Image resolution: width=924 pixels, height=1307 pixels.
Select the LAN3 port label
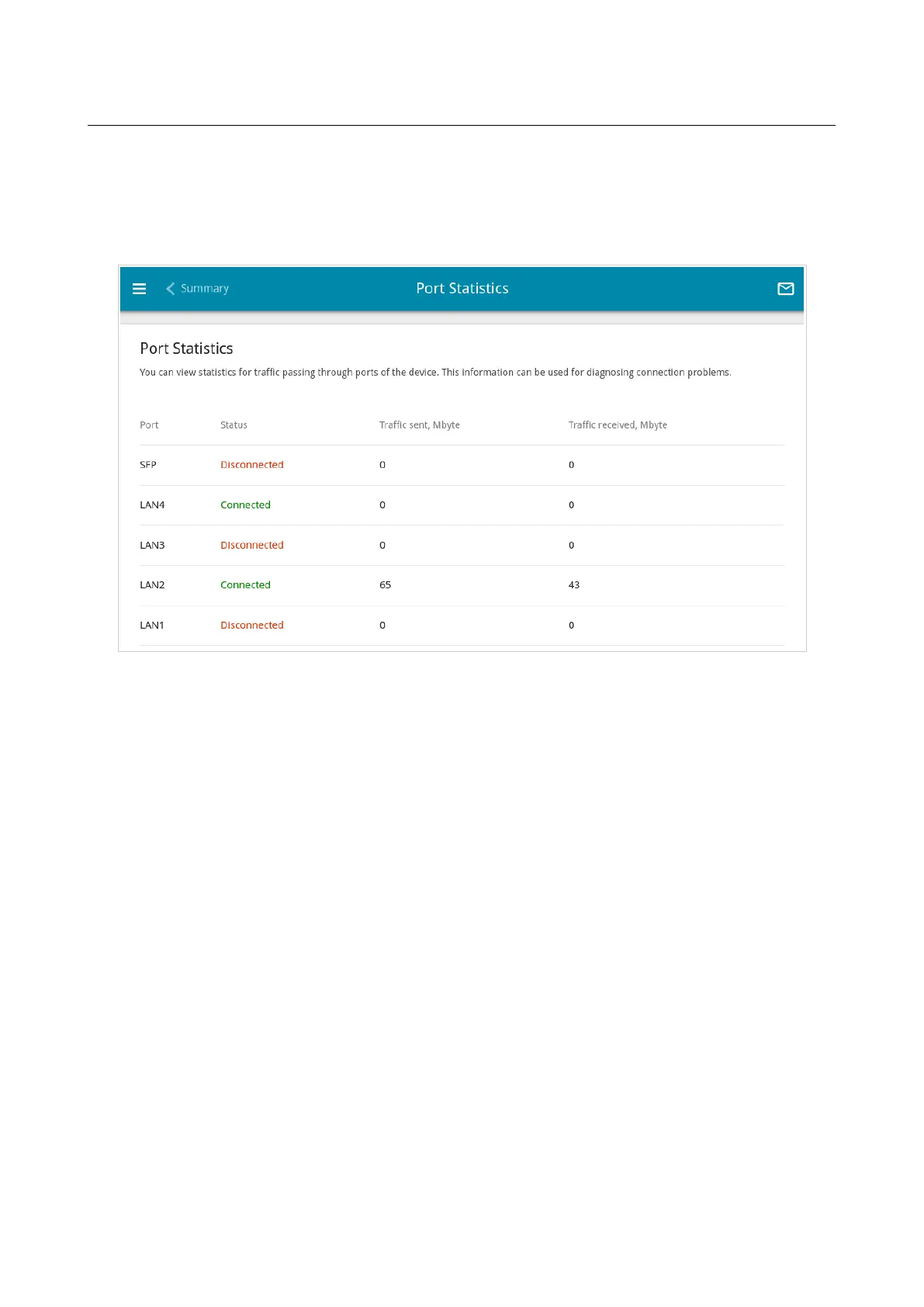coord(152,546)
